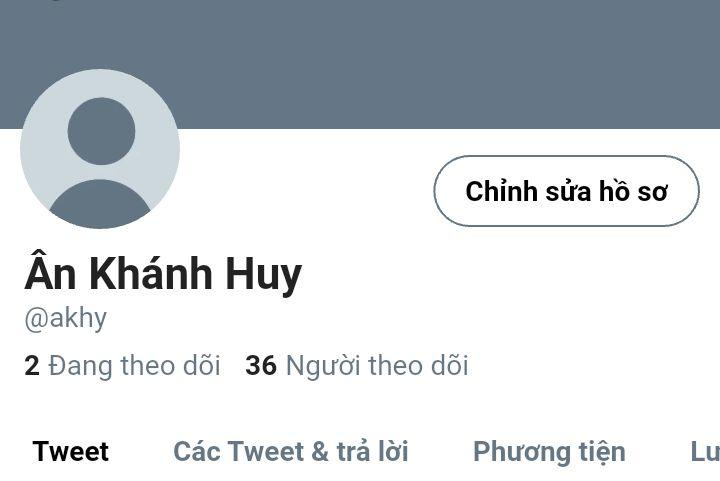Click the word Huy in the profile name
The image size is (720, 481).
point(264,274)
